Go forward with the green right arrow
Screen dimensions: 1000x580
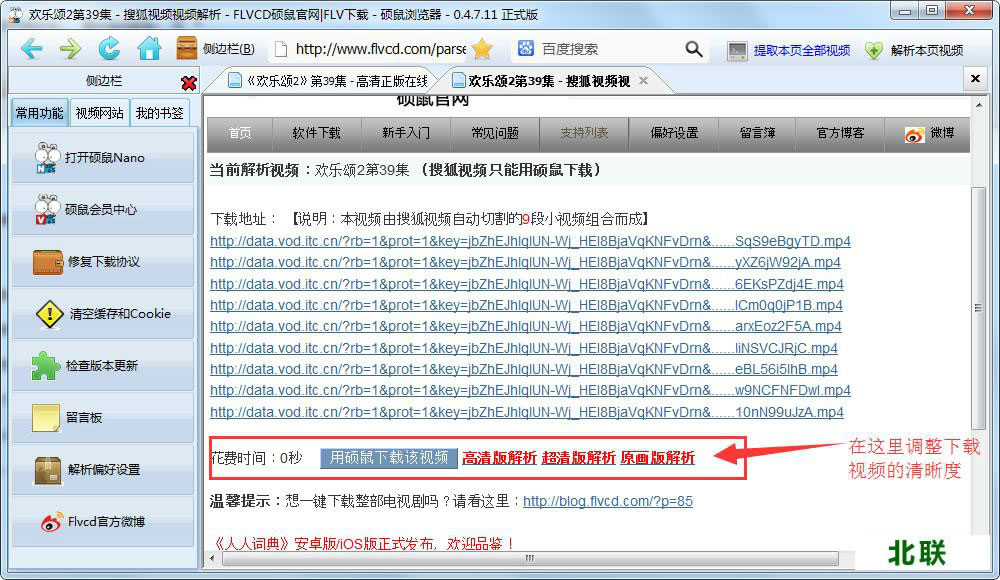click(x=70, y=49)
